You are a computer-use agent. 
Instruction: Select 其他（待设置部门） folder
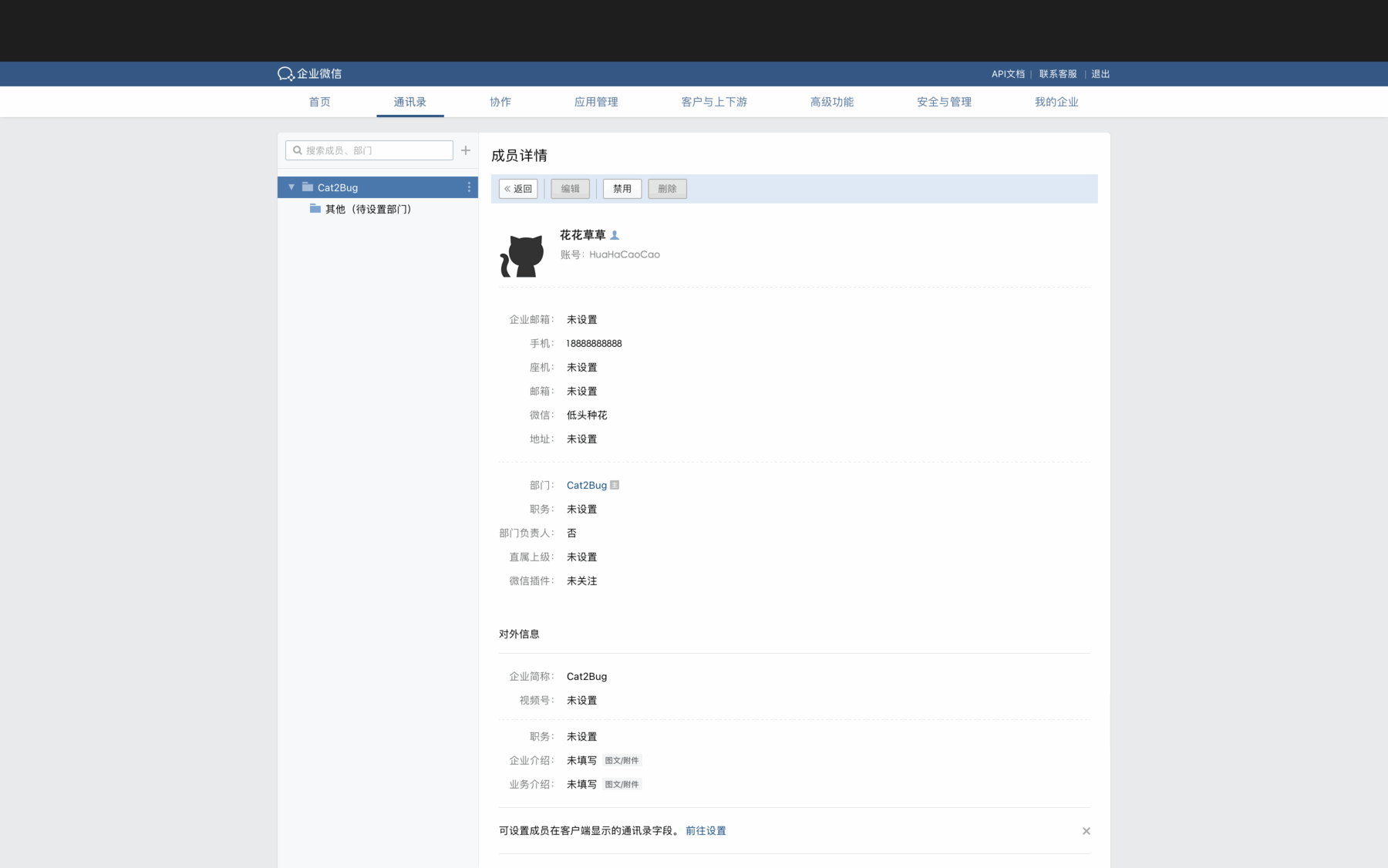tap(361, 209)
